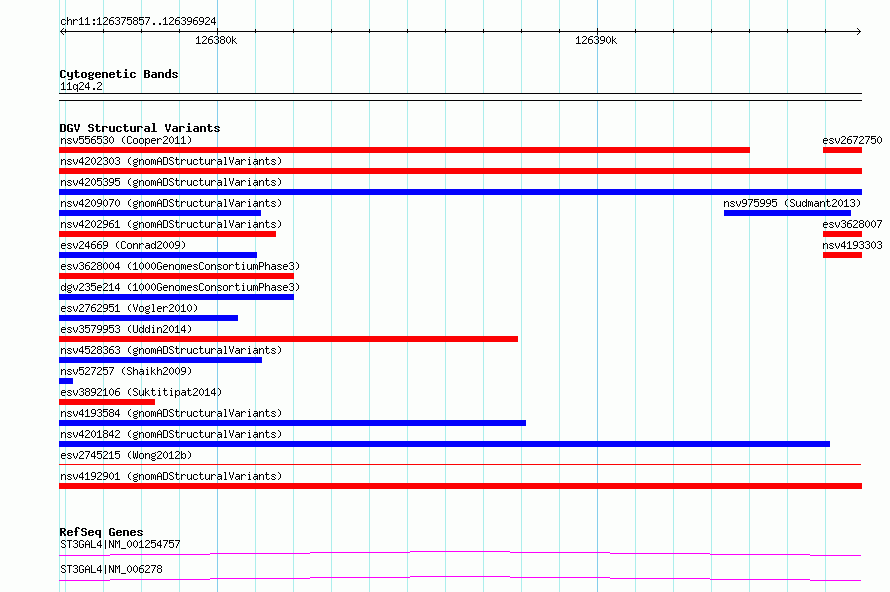The image size is (890, 592).
Task: Click the right arrow of coordinate ruler
Action: tap(858, 31)
